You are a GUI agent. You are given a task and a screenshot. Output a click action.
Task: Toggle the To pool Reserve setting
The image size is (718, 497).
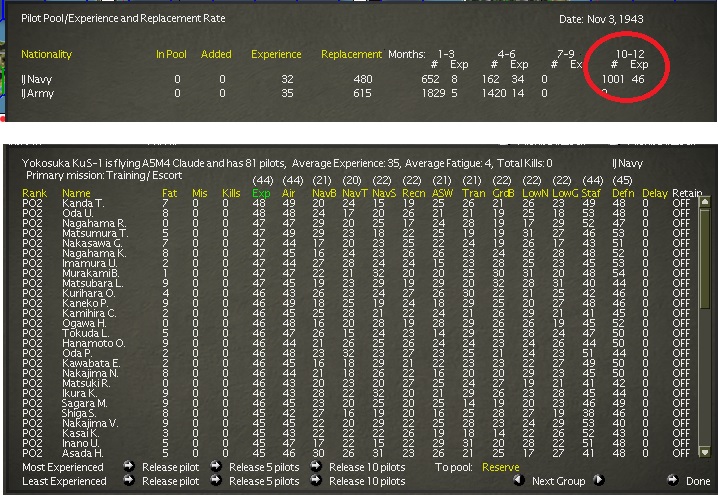point(500,467)
